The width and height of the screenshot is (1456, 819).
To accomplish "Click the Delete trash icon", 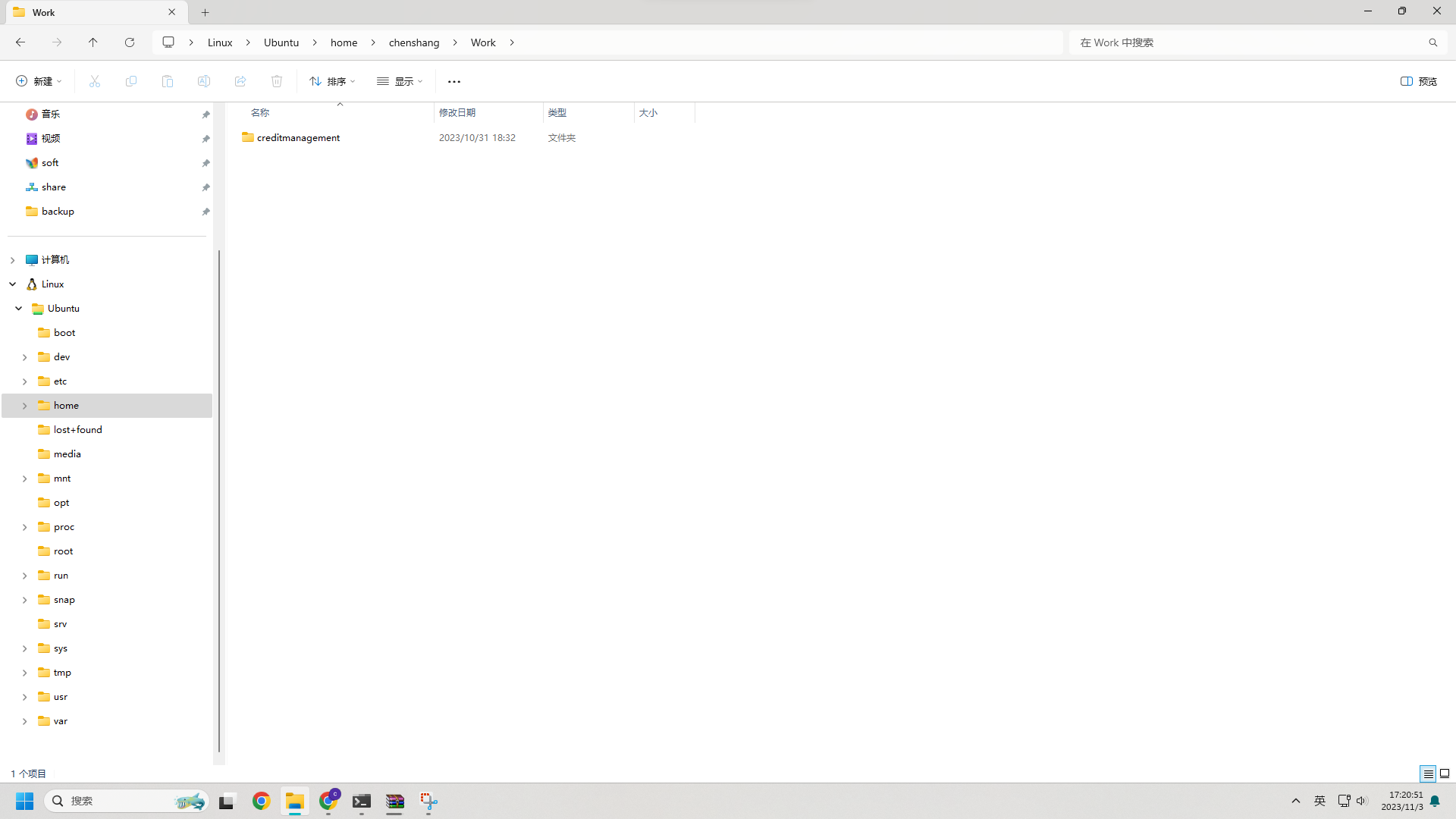I will (277, 81).
